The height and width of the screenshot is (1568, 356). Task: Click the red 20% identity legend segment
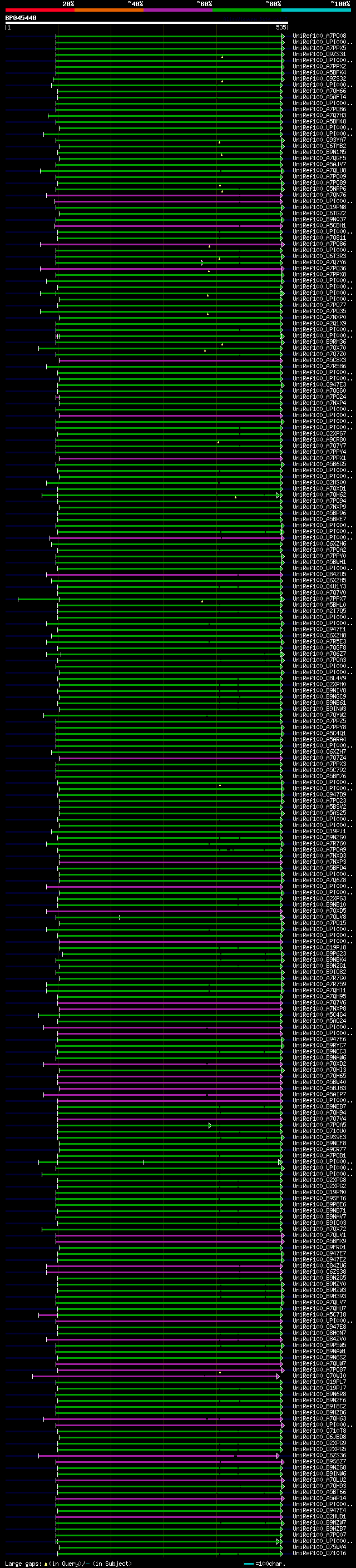(39, 10)
